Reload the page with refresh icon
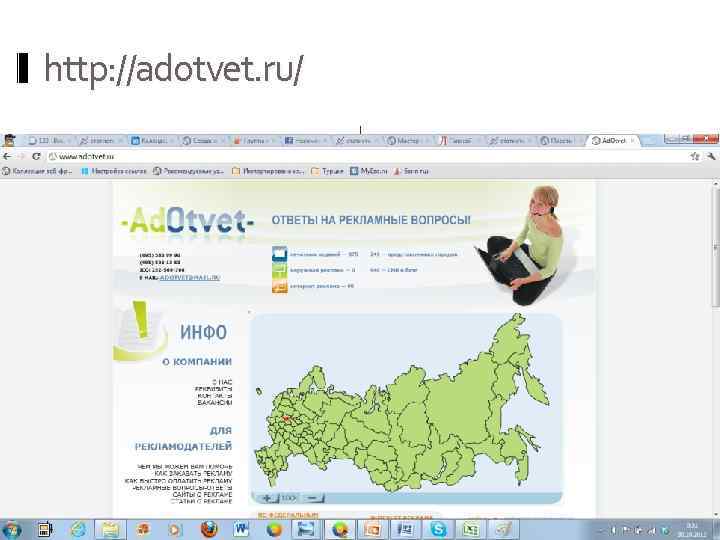The height and width of the screenshot is (540, 720). [36, 156]
